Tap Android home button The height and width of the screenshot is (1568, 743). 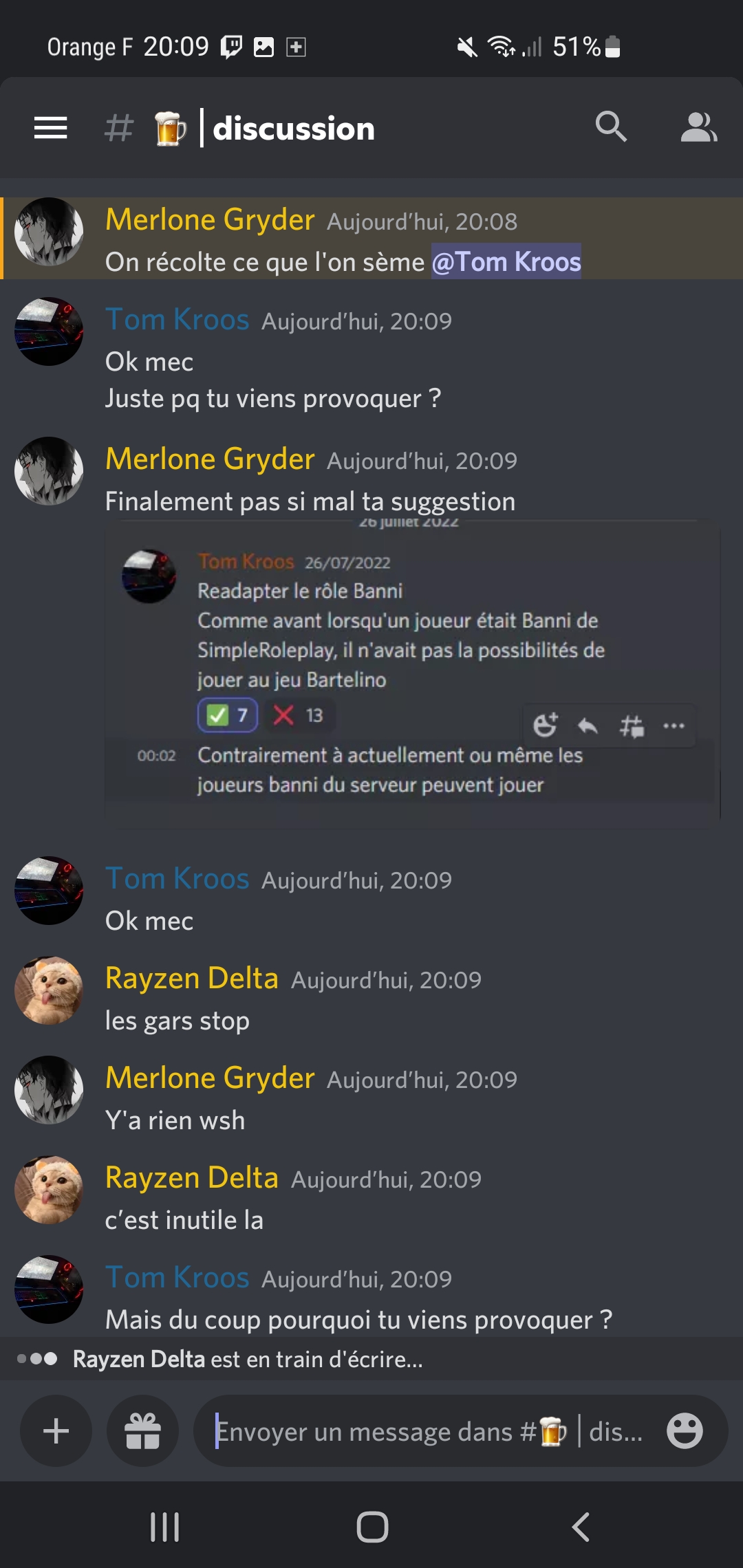click(372, 1527)
